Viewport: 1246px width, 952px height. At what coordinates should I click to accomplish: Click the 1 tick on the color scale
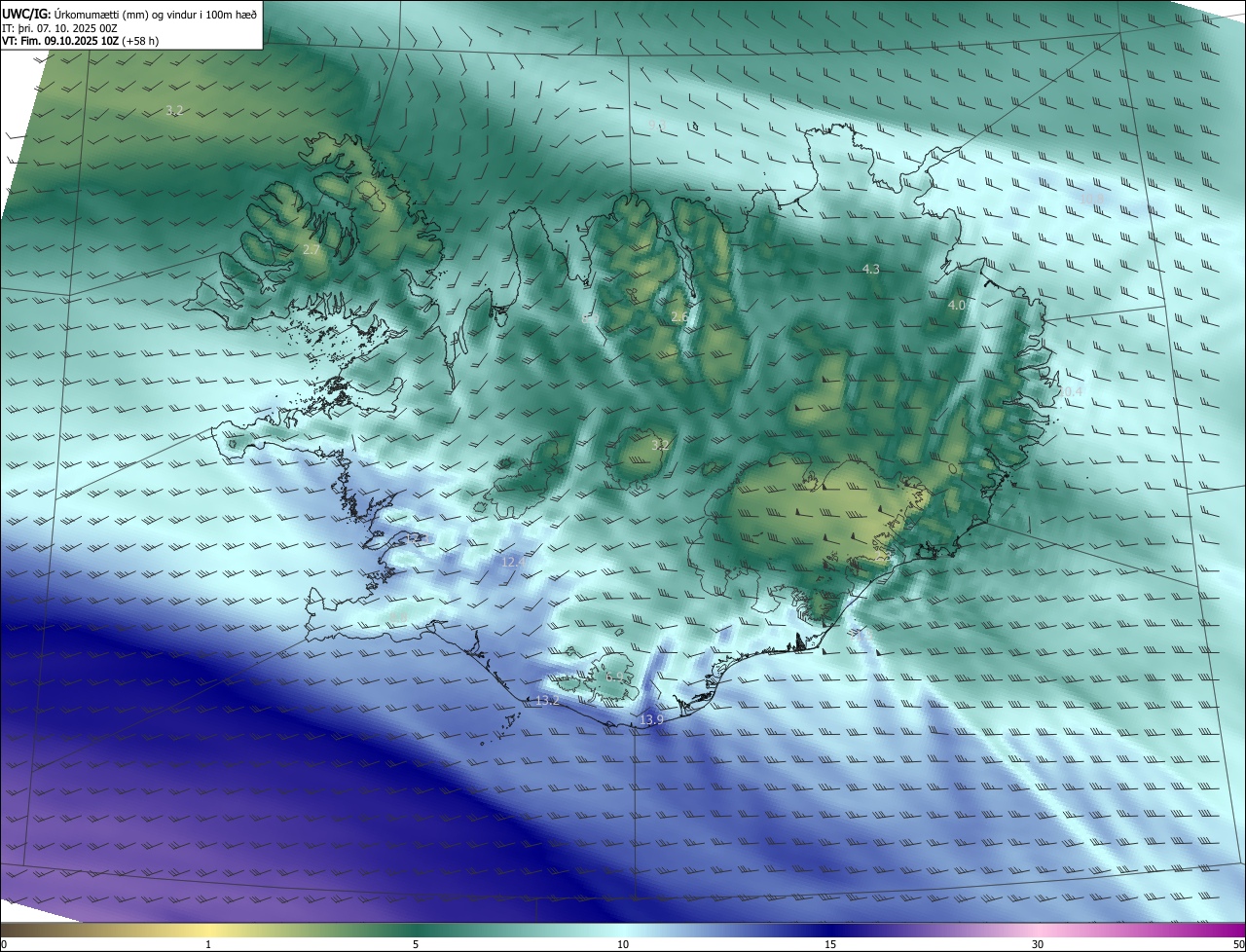(208, 945)
